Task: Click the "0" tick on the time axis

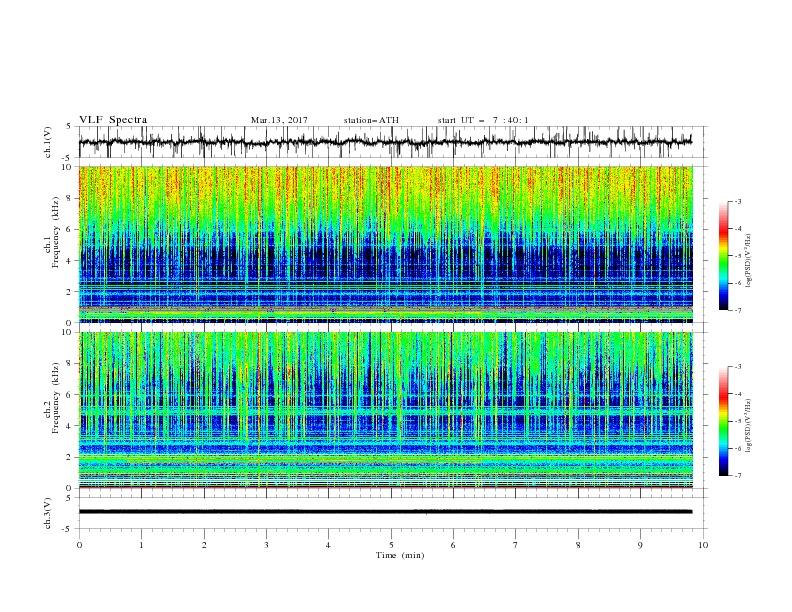Action: click(x=79, y=545)
